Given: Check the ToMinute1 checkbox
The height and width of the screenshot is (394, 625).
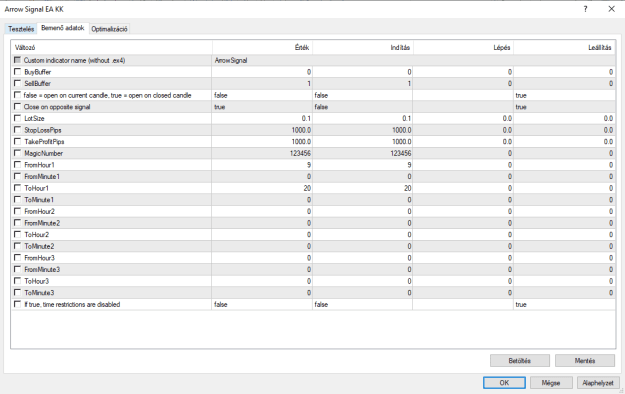Looking at the screenshot, I should pyautogui.click(x=17, y=199).
